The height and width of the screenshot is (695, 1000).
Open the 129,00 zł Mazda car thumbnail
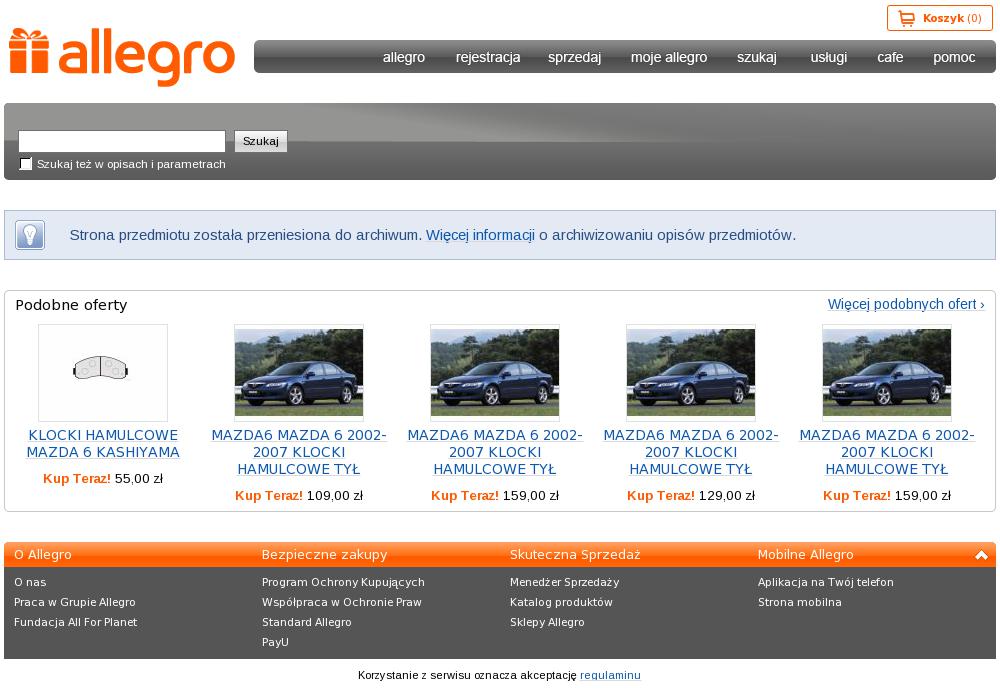690,371
